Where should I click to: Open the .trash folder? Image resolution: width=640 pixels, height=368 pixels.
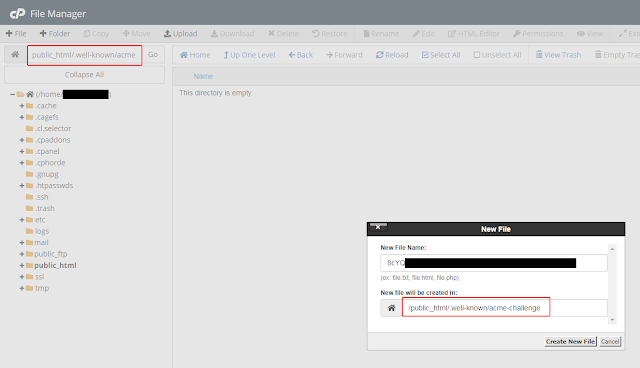[x=44, y=208]
